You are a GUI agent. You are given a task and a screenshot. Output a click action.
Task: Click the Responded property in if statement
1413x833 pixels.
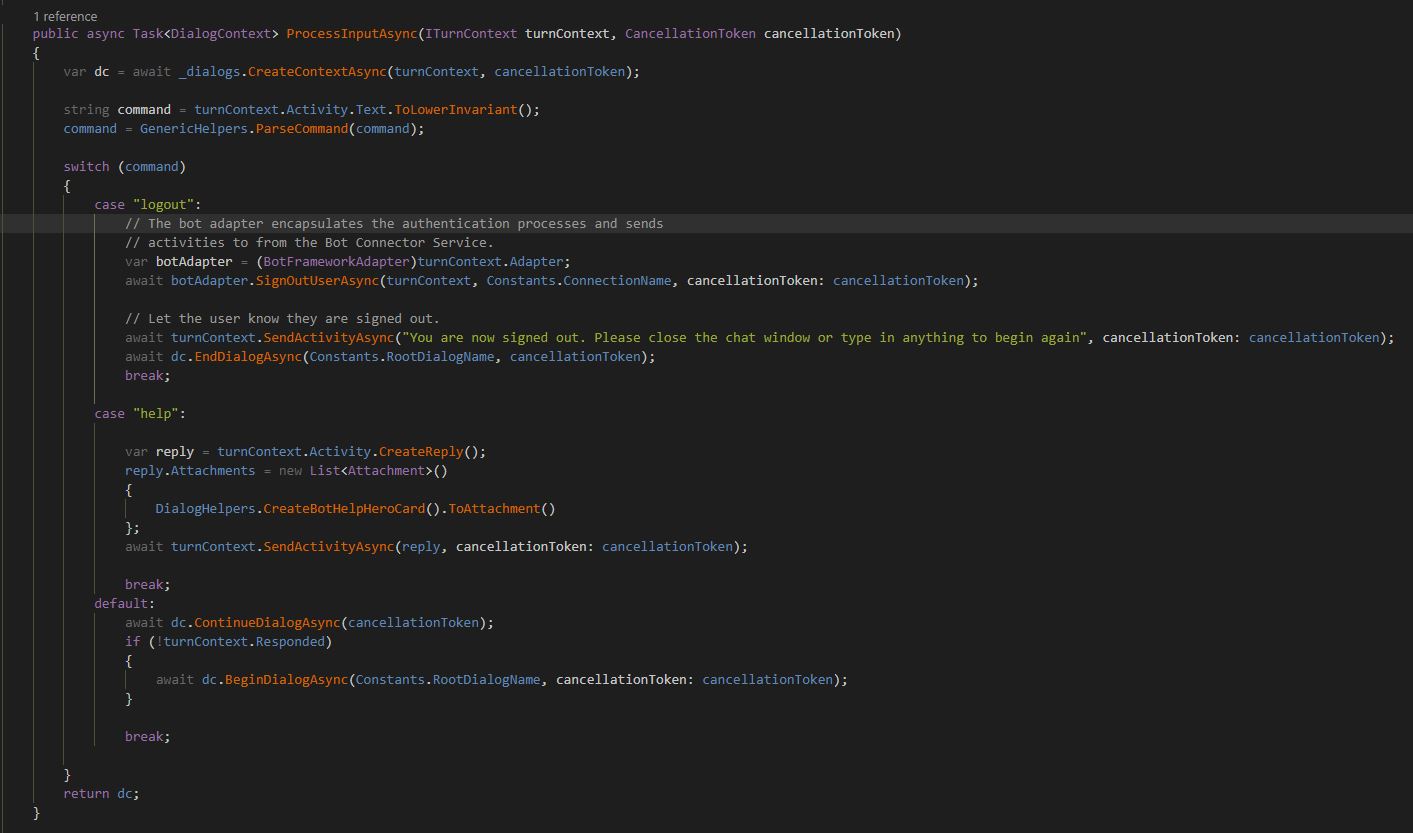click(x=290, y=641)
